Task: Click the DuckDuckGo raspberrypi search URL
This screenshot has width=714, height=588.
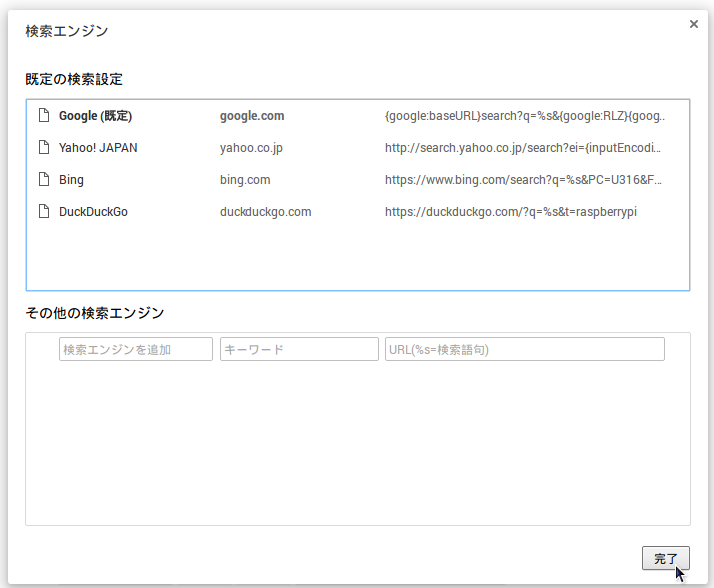Action: [x=511, y=212]
